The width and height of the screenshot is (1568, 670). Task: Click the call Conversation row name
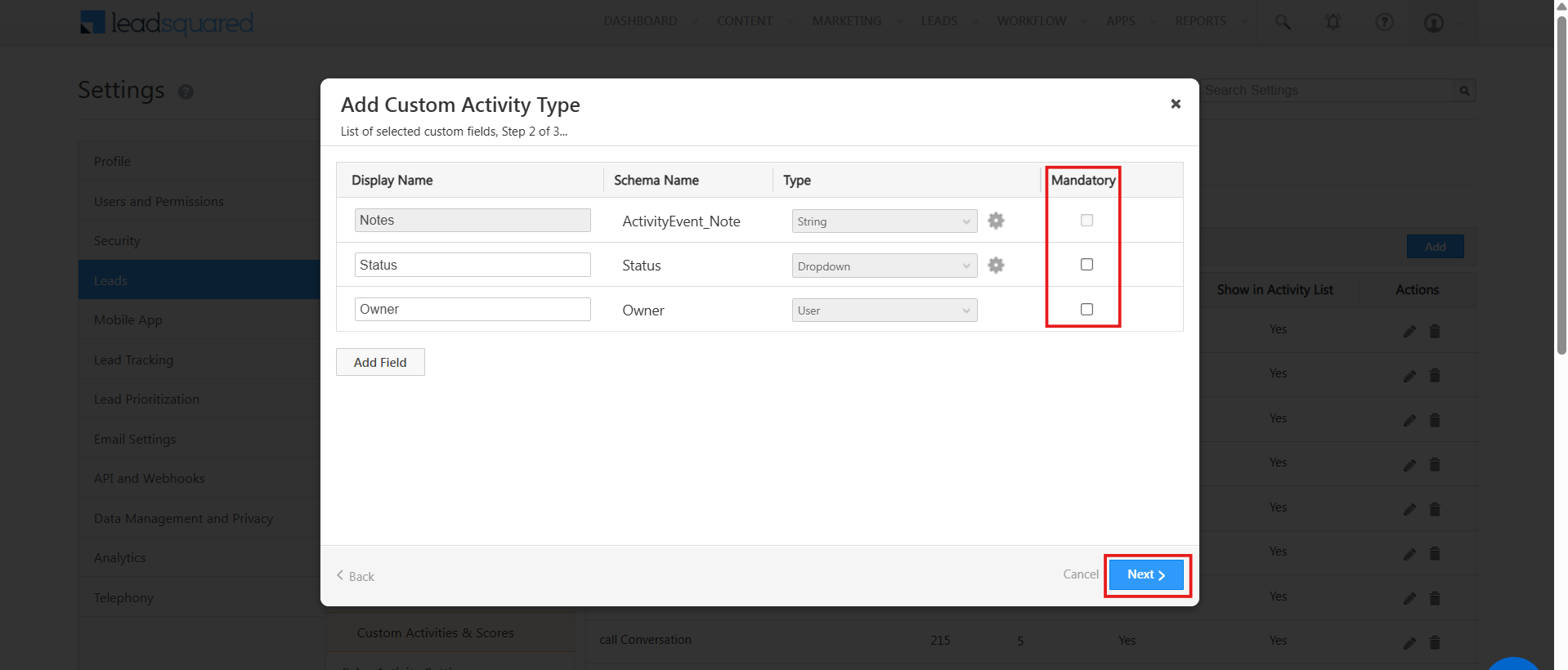(645, 640)
